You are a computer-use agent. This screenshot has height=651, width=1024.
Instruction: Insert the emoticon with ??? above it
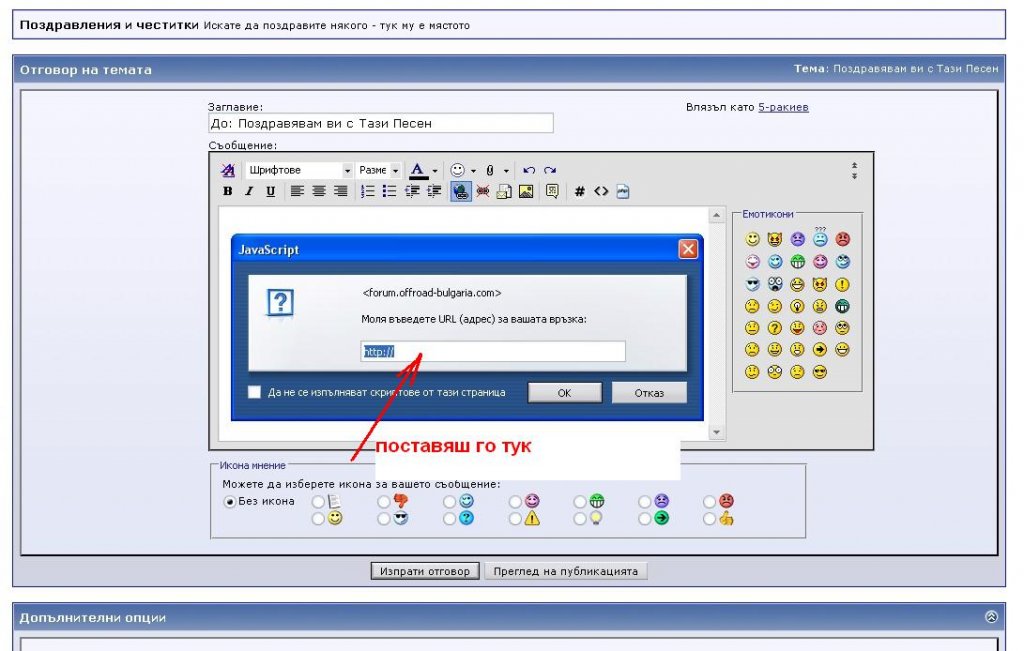point(820,238)
